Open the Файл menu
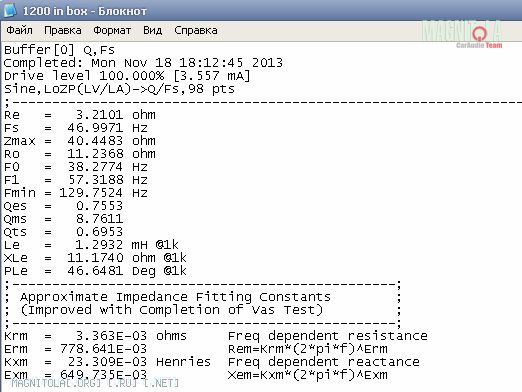This screenshot has width=522, height=392. click(20, 30)
